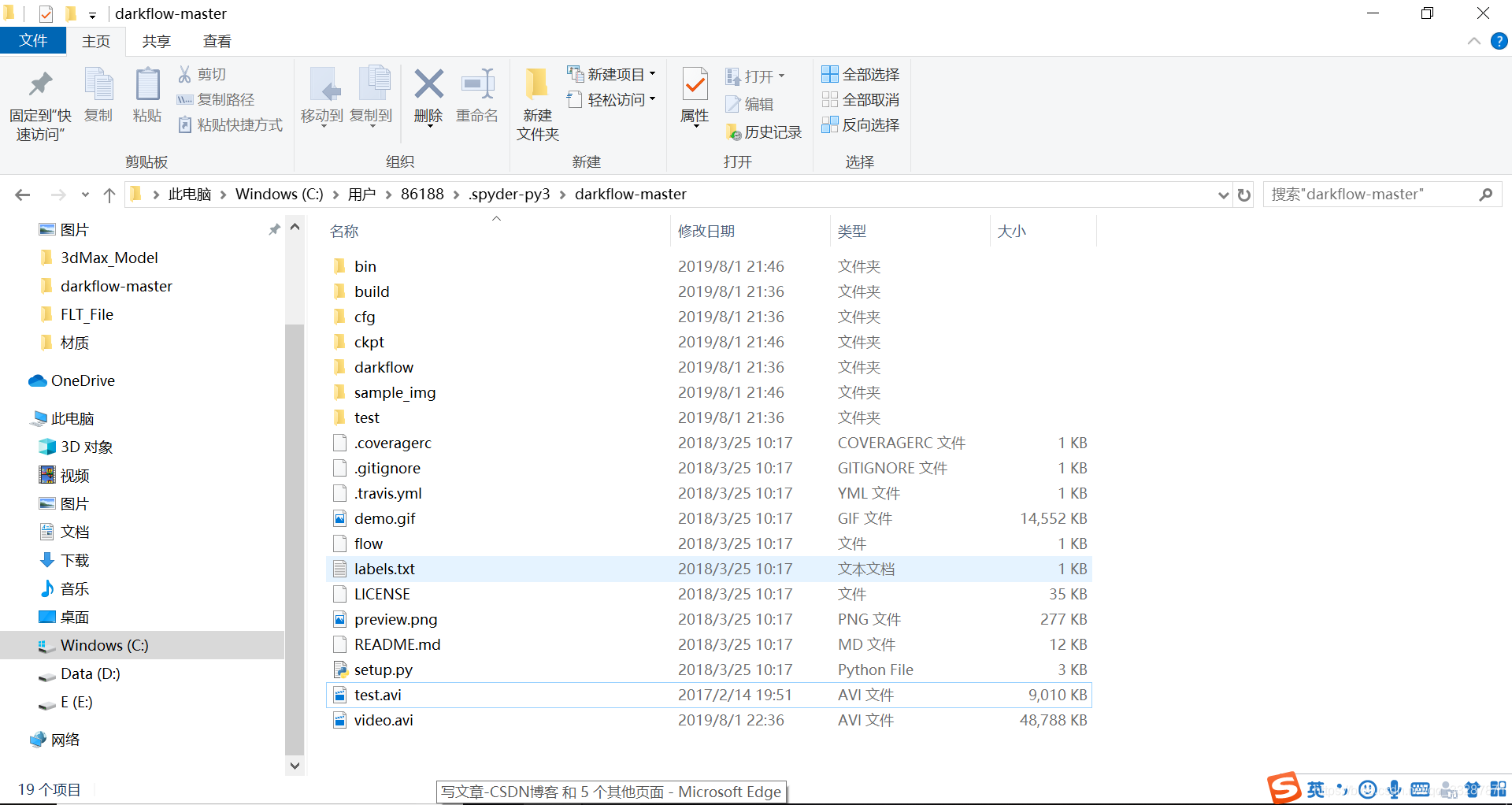
Task: Click Invert selection (反向选择)
Action: 861,124
